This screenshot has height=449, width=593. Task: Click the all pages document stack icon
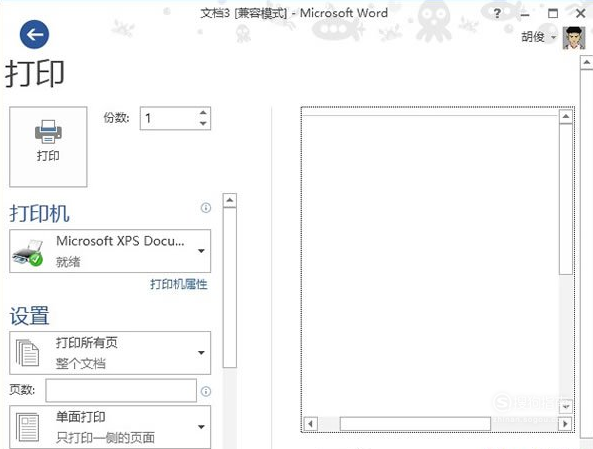click(27, 353)
